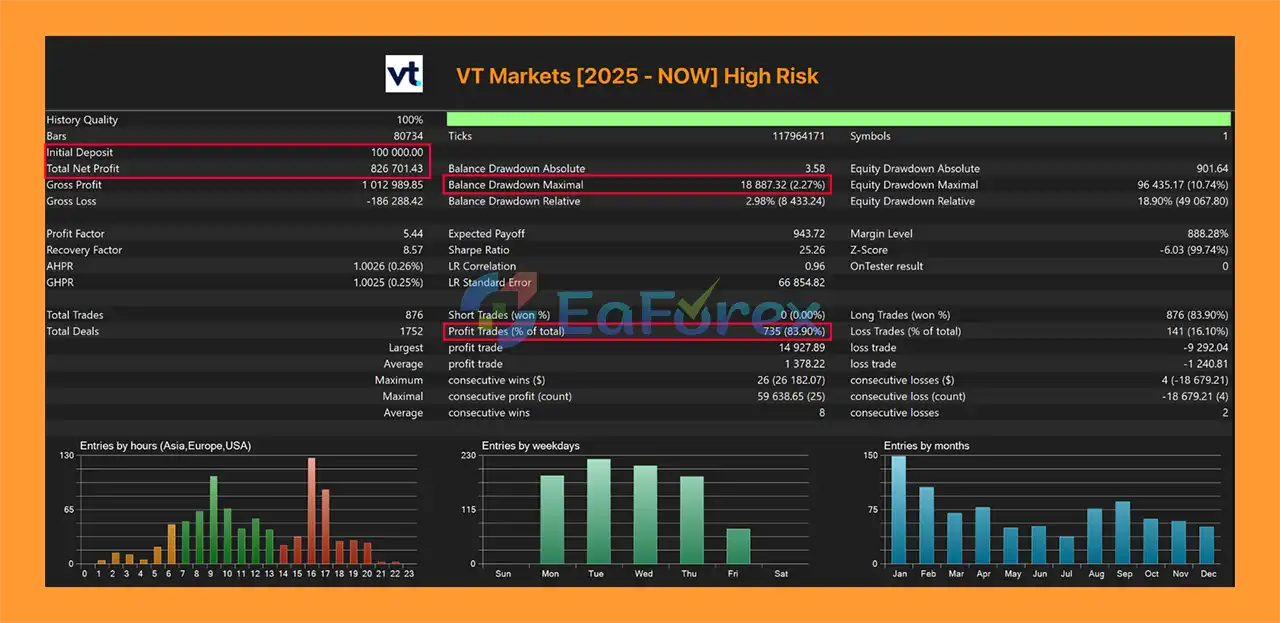Click the Balance Drawdown Maximal highlighted row

coord(637,185)
